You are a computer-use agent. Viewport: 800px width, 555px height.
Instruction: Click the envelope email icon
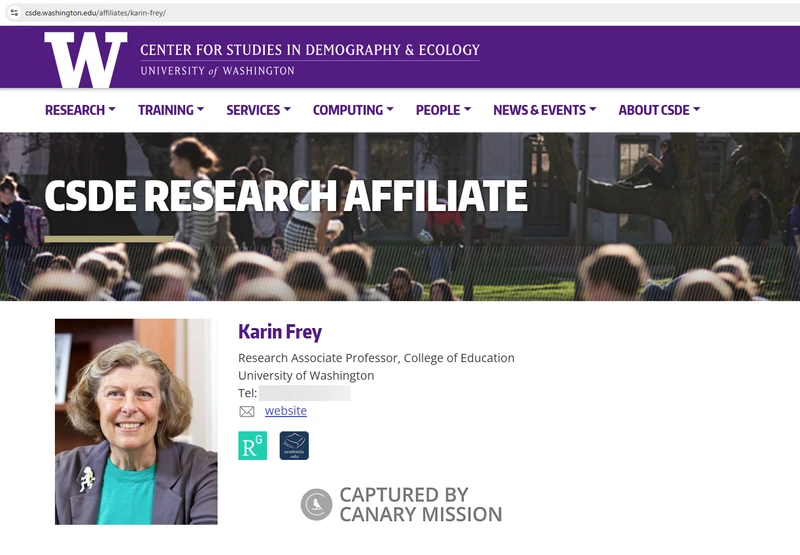[x=247, y=412]
